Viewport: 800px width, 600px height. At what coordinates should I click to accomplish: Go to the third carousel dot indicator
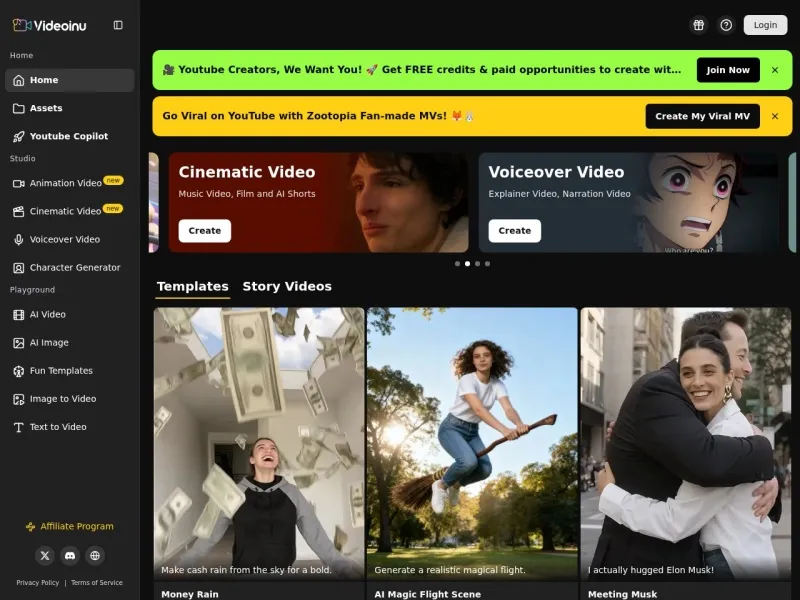coord(477,264)
